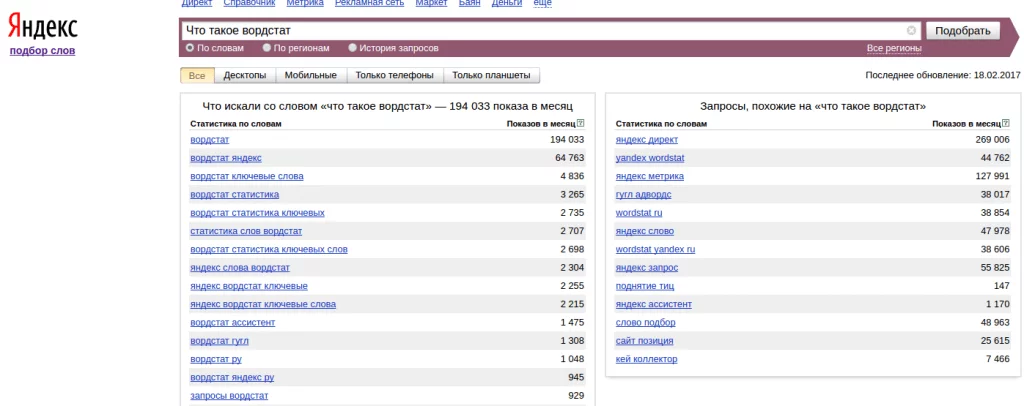Open the яндекс запрос similar query
The width and height of the screenshot is (1024, 406).
coord(647,268)
